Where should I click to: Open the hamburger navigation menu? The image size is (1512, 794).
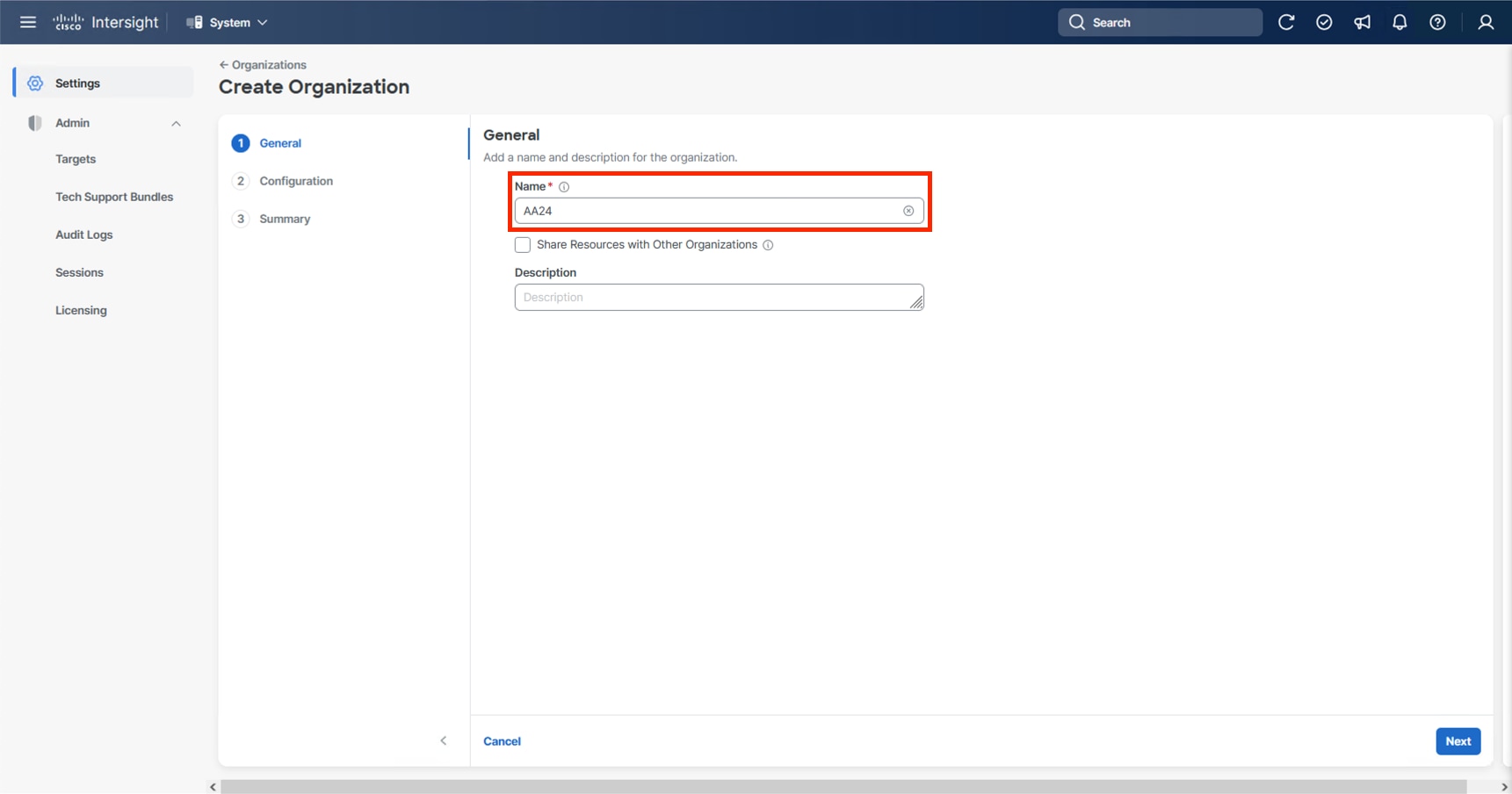27,22
